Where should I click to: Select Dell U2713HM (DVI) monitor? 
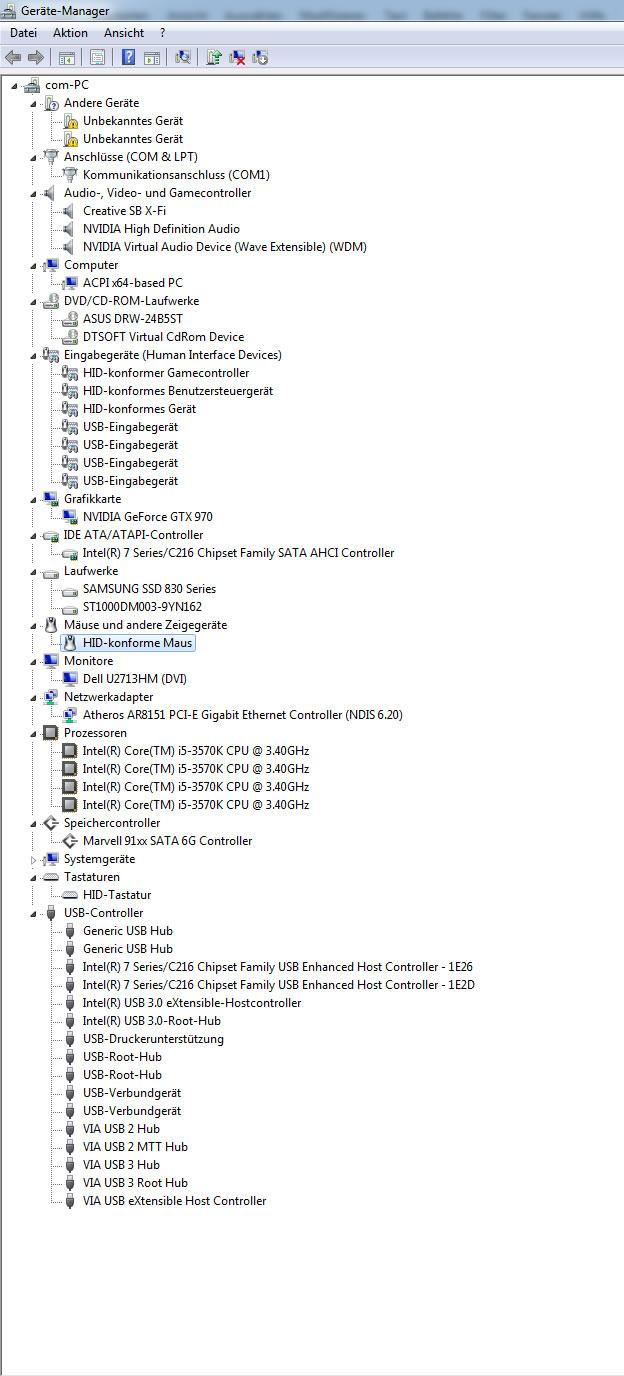[135, 679]
